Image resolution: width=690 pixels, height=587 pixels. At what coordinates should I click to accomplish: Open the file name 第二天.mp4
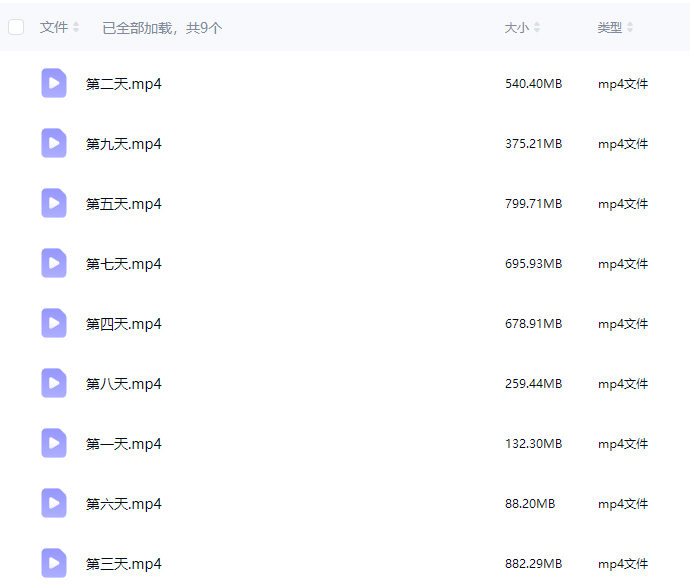click(x=123, y=84)
